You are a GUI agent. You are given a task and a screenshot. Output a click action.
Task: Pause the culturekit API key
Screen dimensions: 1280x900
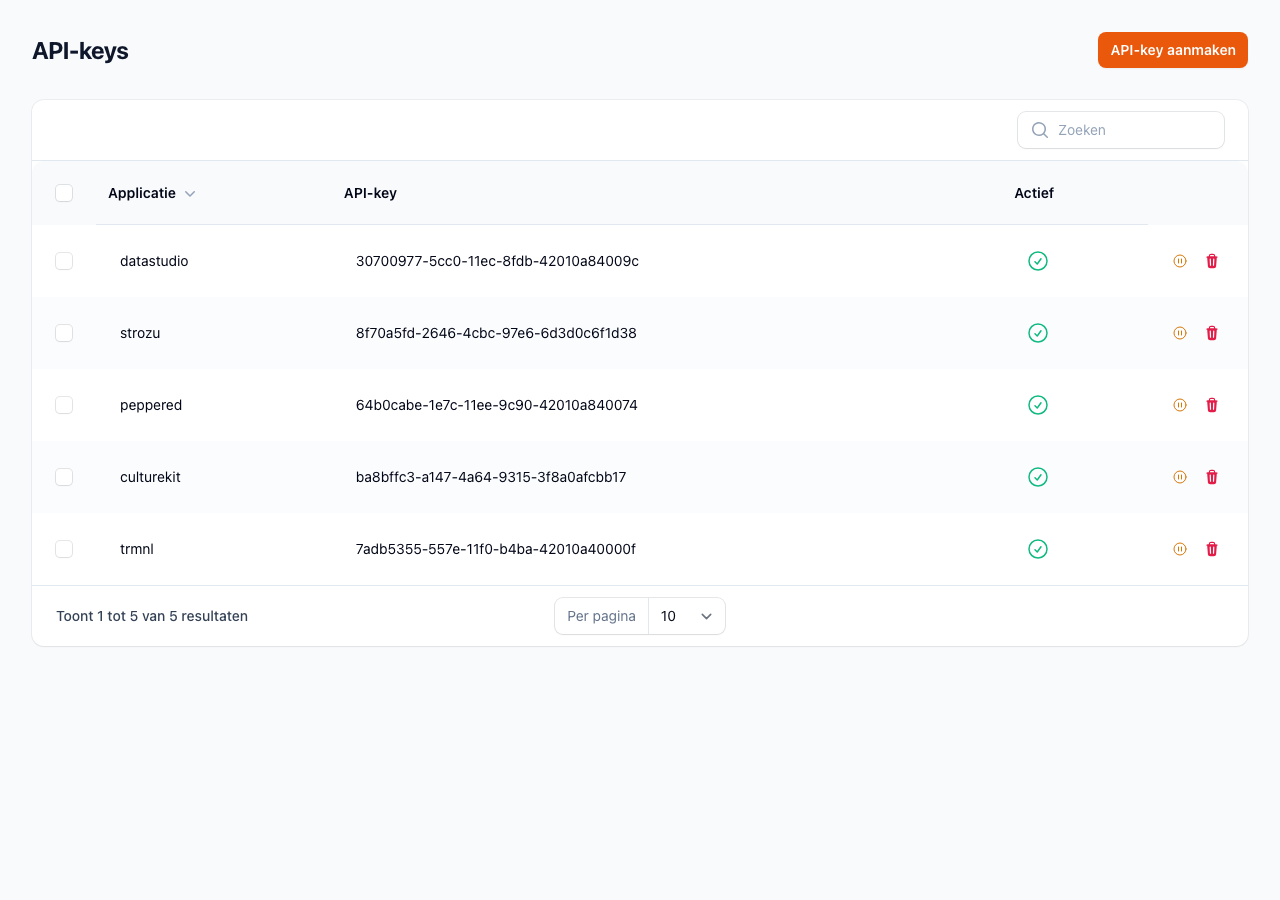[1180, 477]
